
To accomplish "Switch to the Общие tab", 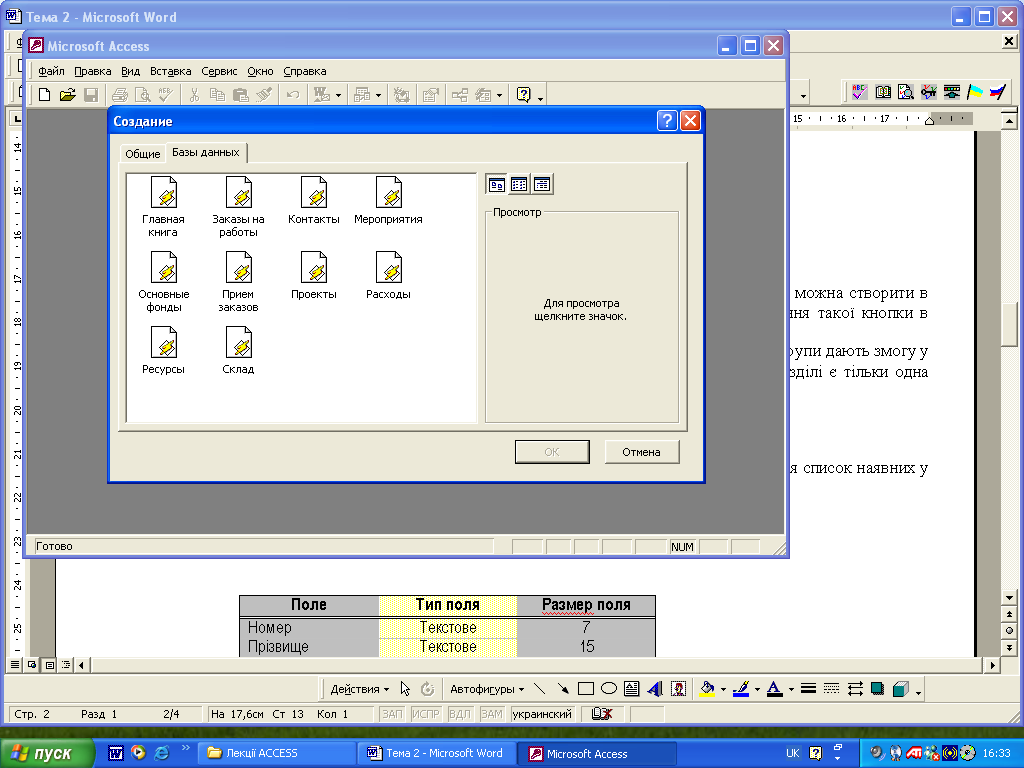I will point(142,154).
